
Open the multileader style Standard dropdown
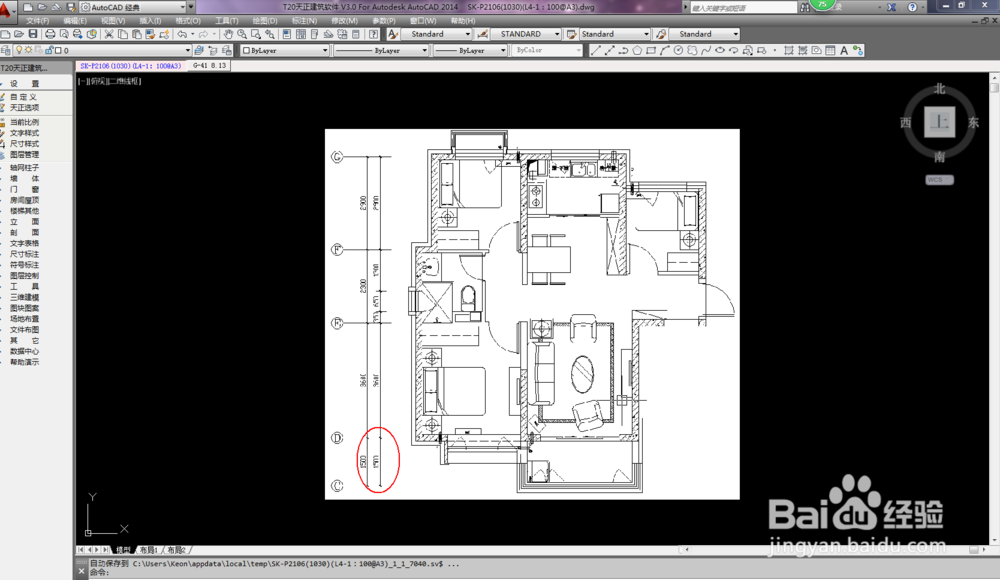coord(704,34)
